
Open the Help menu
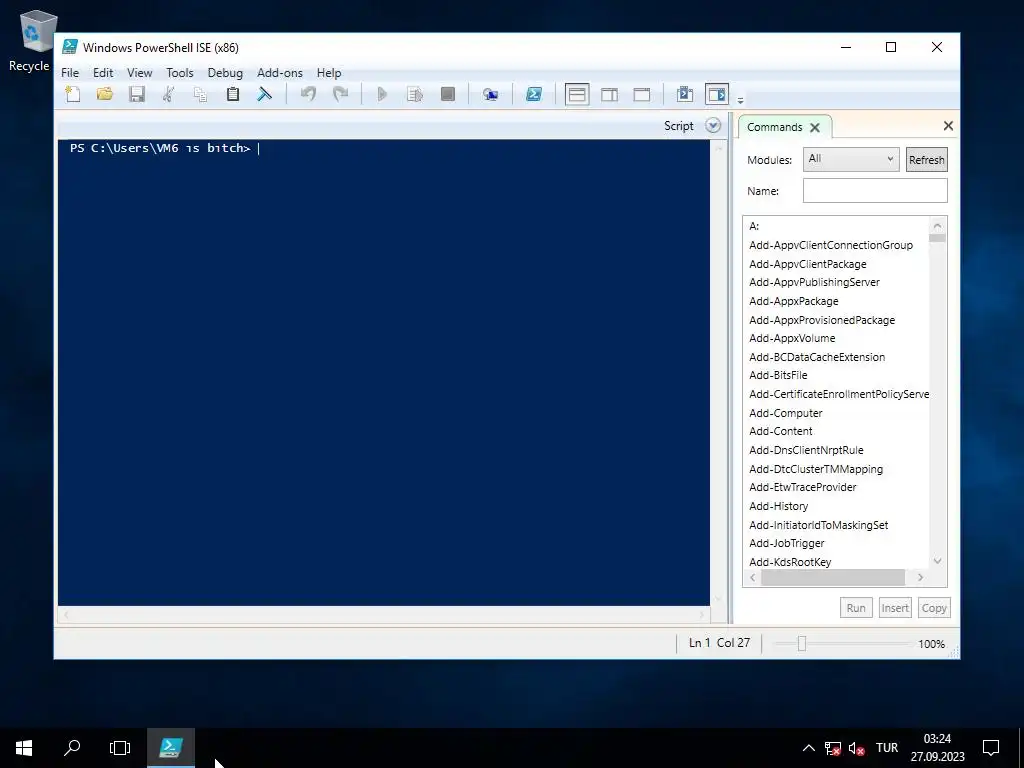pyautogui.click(x=328, y=72)
